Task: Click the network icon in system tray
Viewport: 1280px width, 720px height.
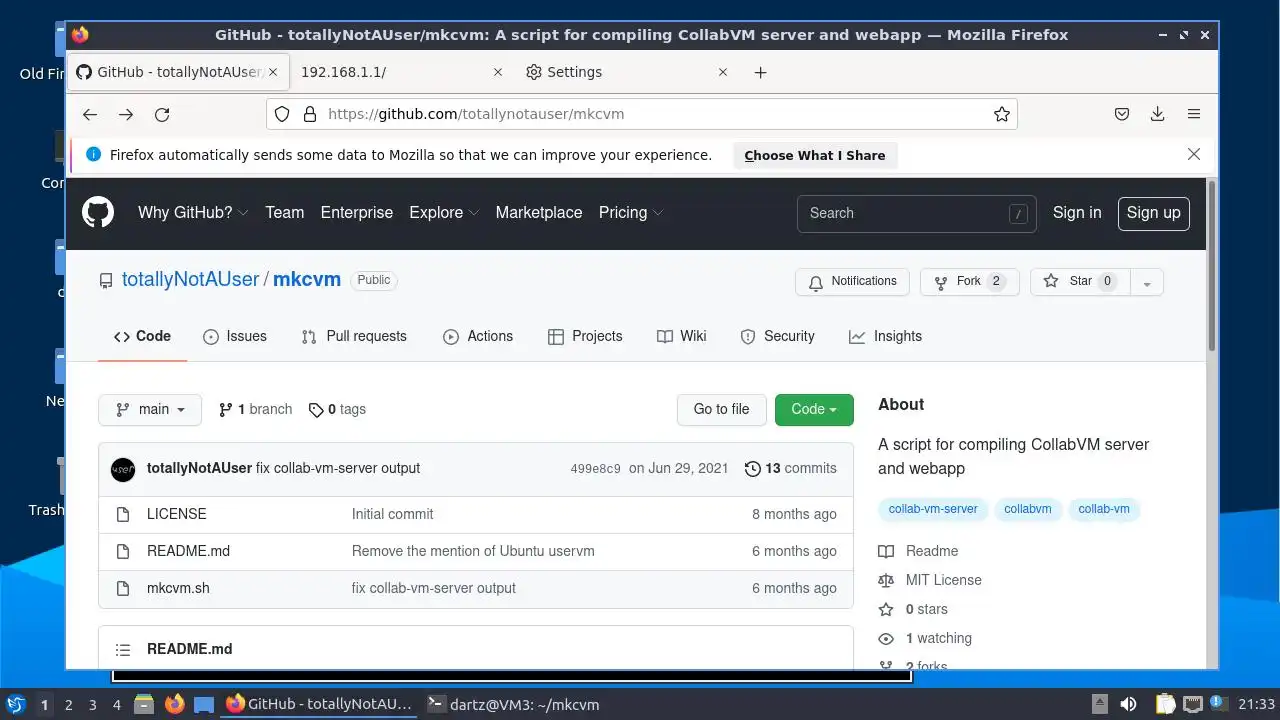Action: point(1192,704)
